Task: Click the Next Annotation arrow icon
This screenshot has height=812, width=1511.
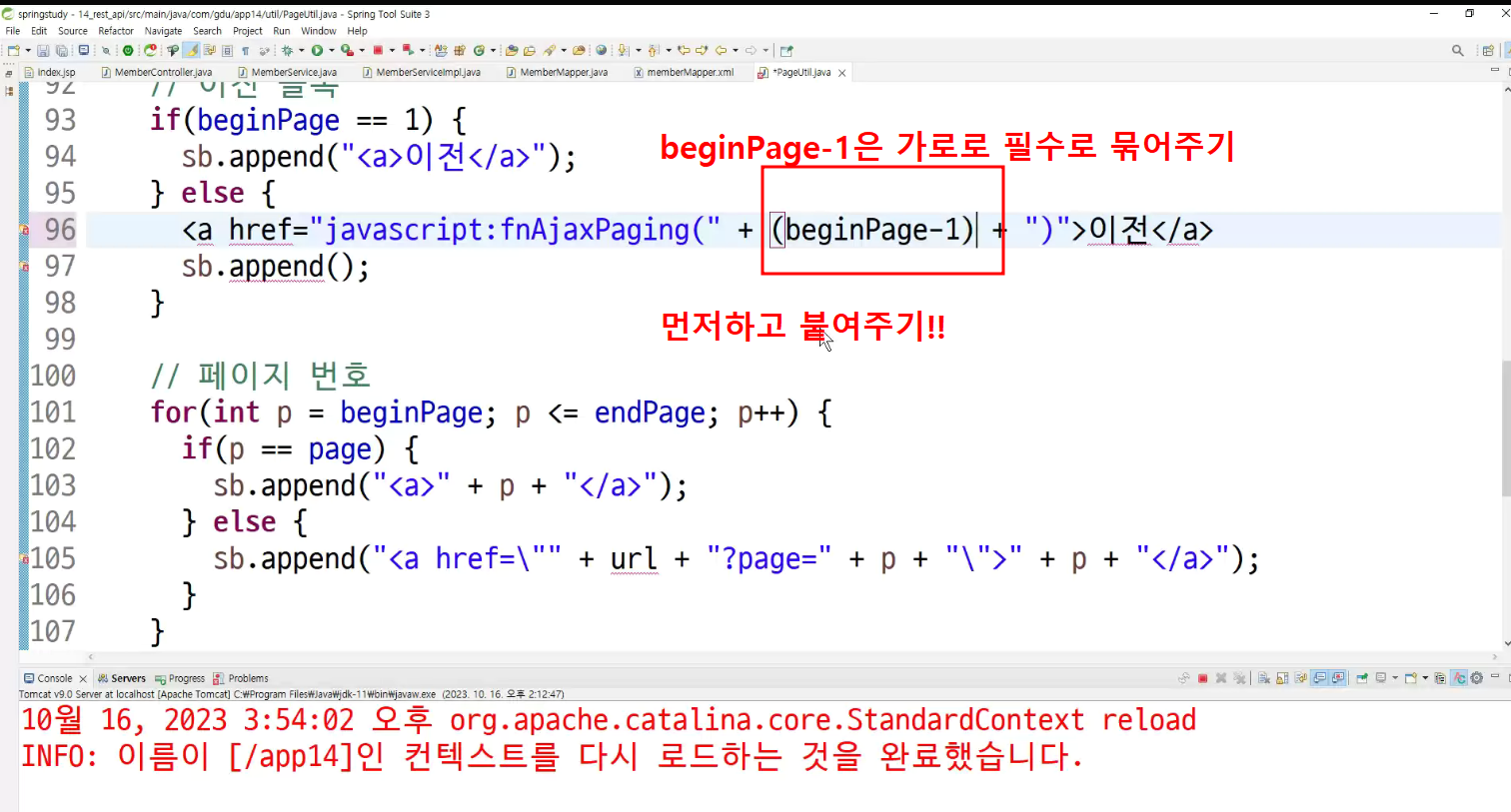Action: coord(623,50)
